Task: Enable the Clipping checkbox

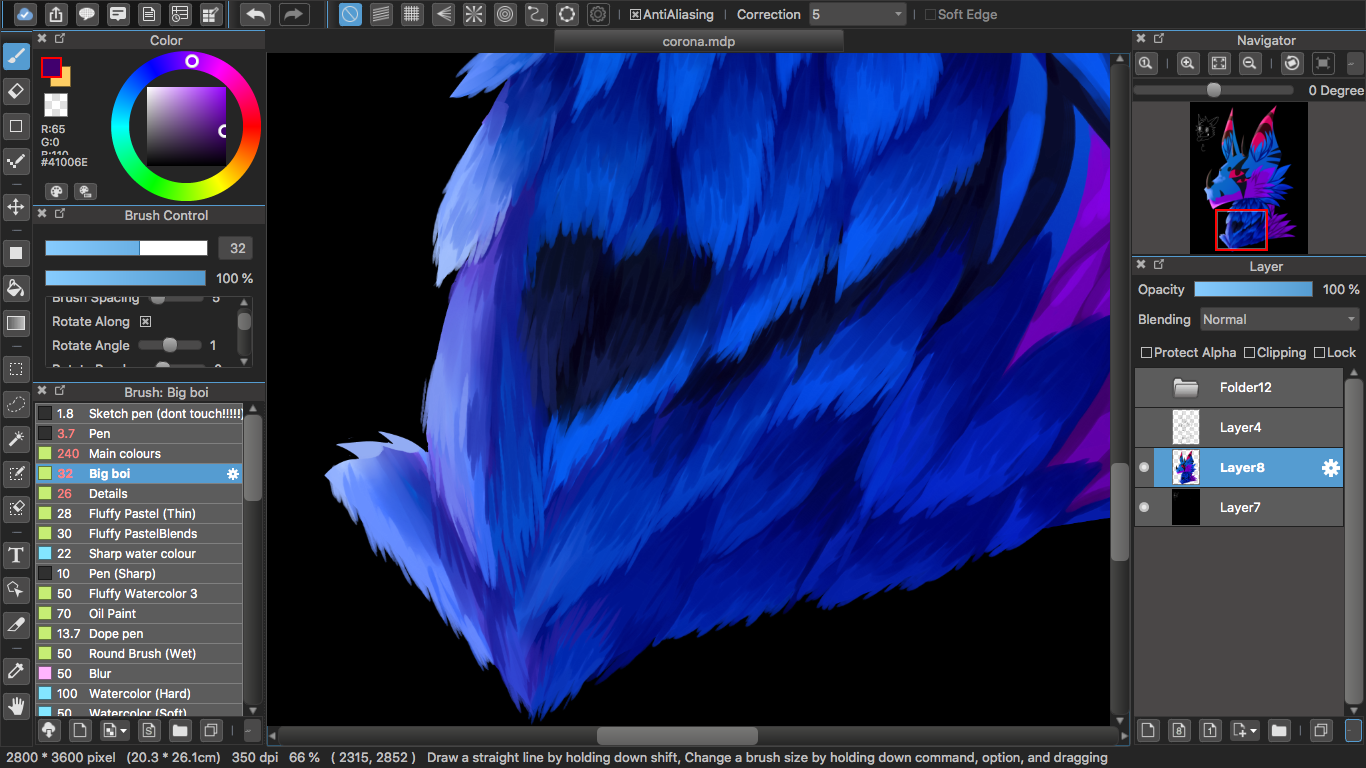Action: (1249, 353)
